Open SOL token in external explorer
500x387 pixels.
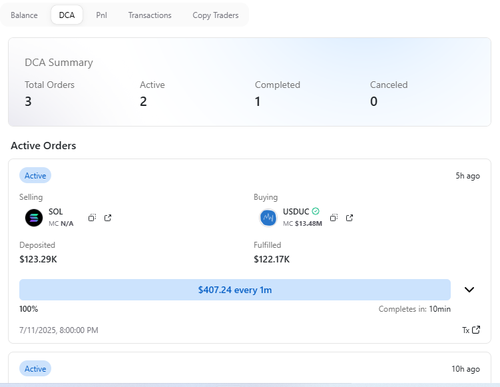pos(108,218)
